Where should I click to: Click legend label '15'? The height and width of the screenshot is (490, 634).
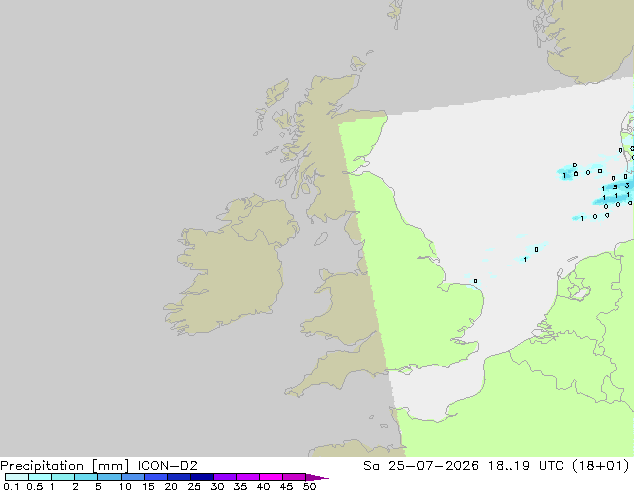(x=148, y=486)
